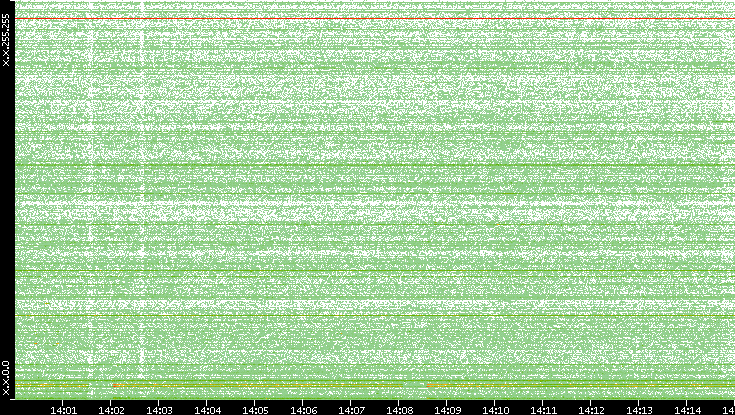Click the x.x.255.255 address axis label
This screenshot has height=415, width=735.
(x=6, y=40)
